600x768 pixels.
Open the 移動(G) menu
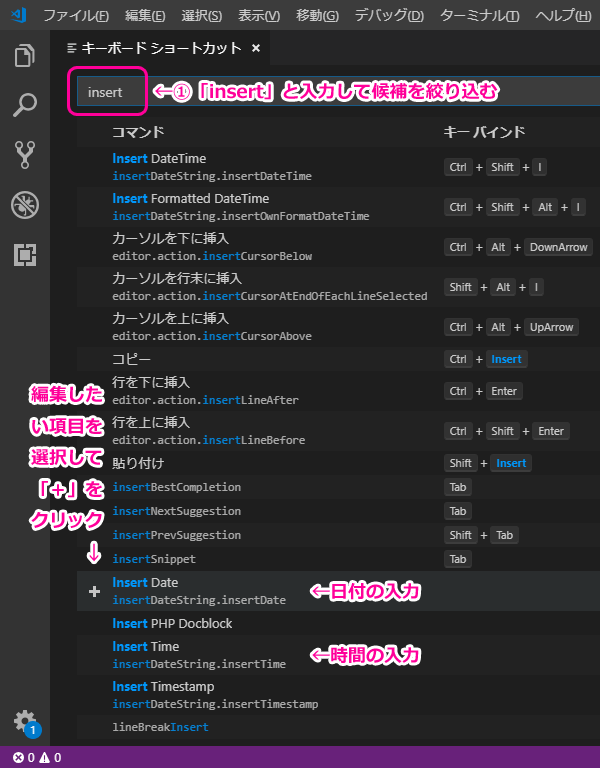pos(317,16)
